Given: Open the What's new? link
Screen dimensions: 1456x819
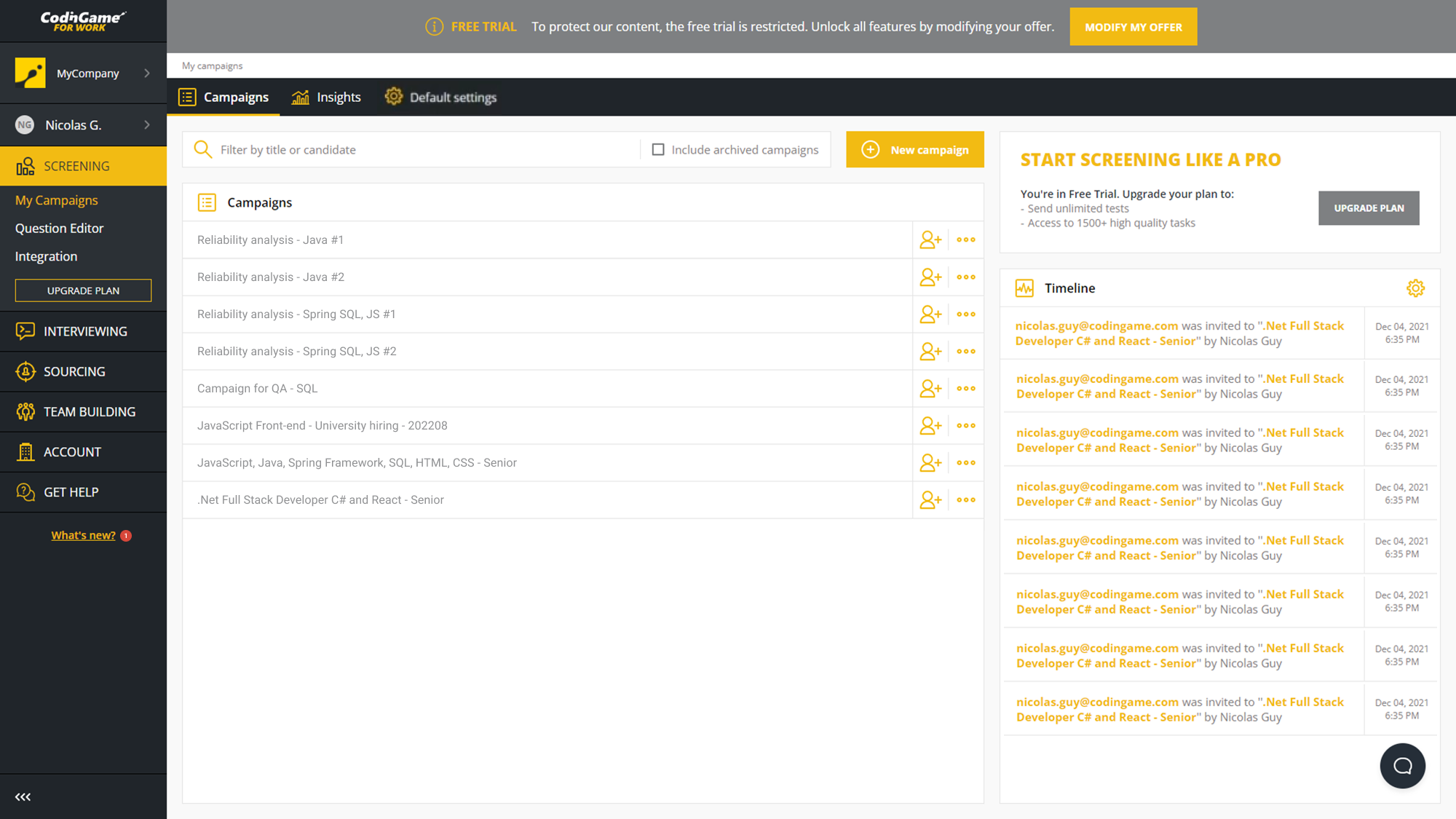Looking at the screenshot, I should 83,535.
